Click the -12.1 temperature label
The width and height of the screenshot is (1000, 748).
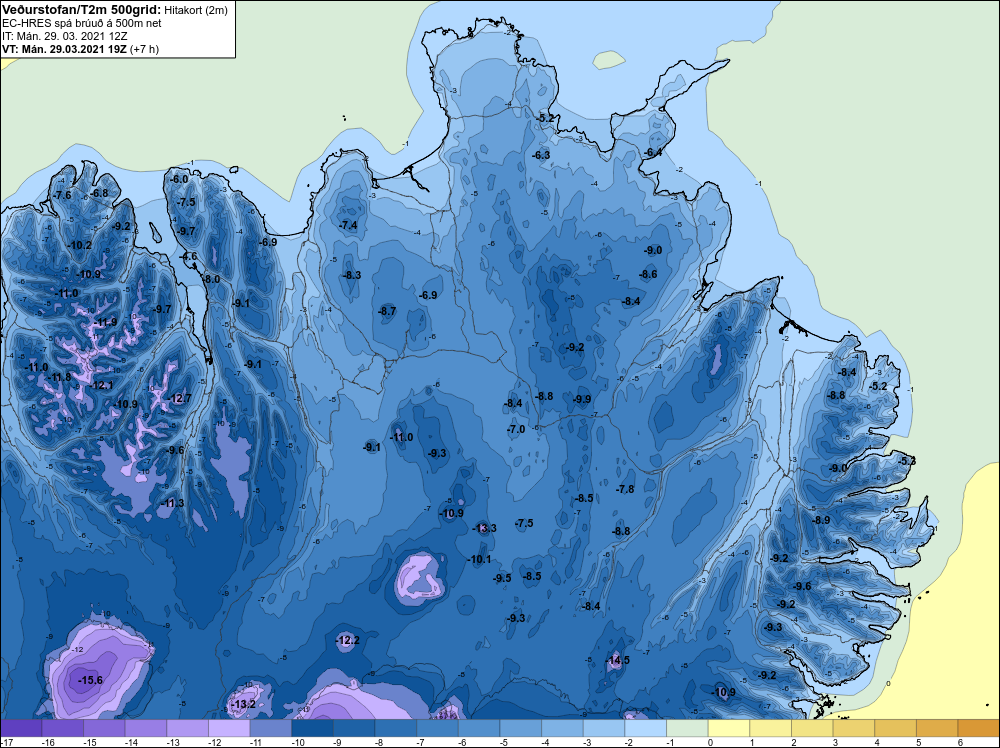tap(101, 386)
